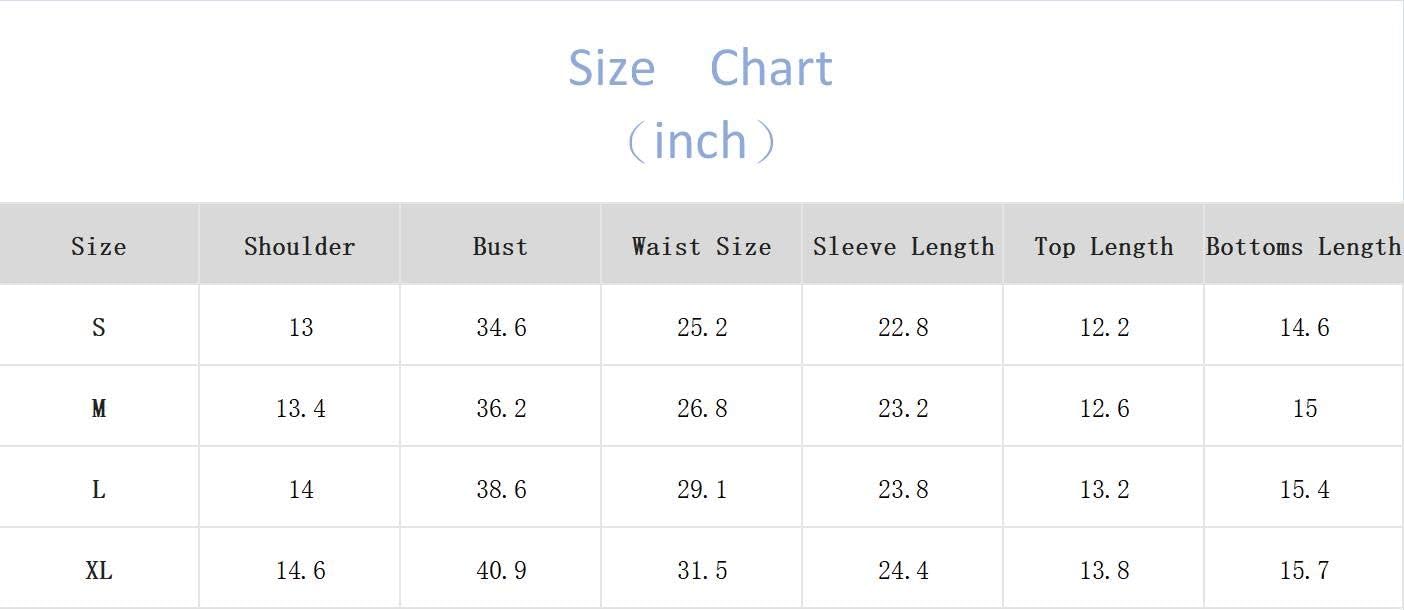The height and width of the screenshot is (610, 1404).
Task: Click the Waist Size header cell
Action: pos(702,246)
